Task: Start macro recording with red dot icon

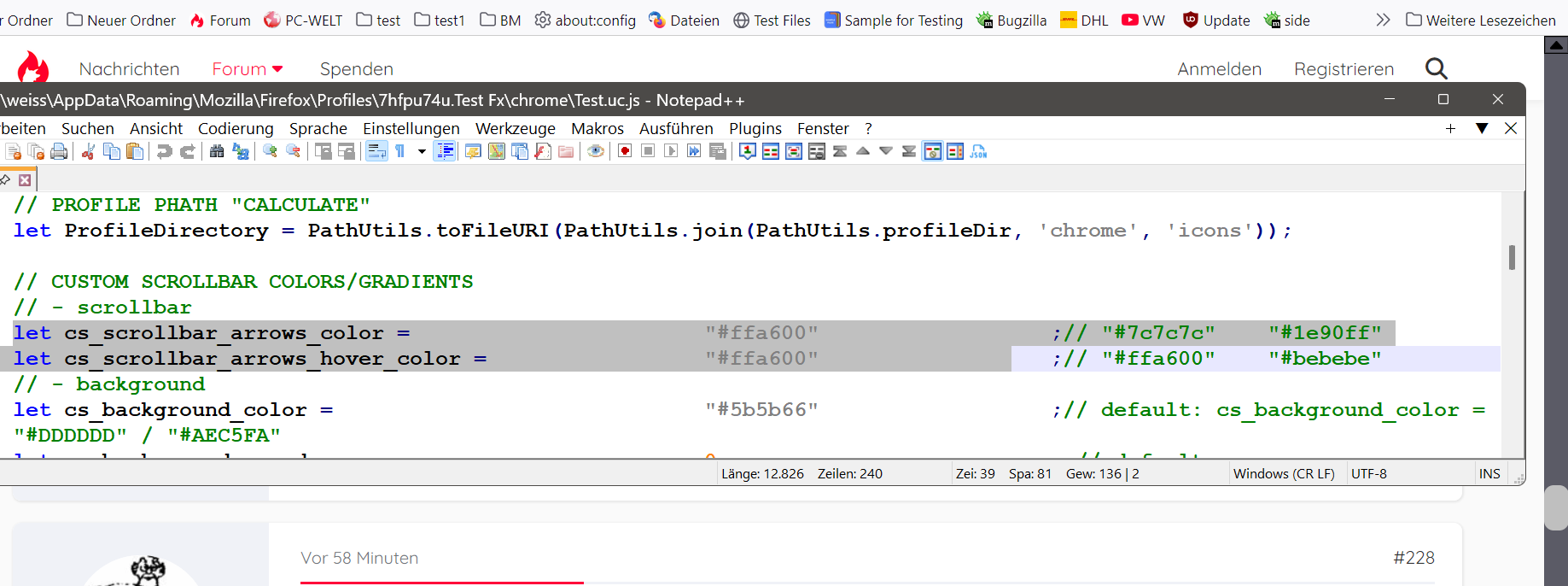Action: (625, 151)
